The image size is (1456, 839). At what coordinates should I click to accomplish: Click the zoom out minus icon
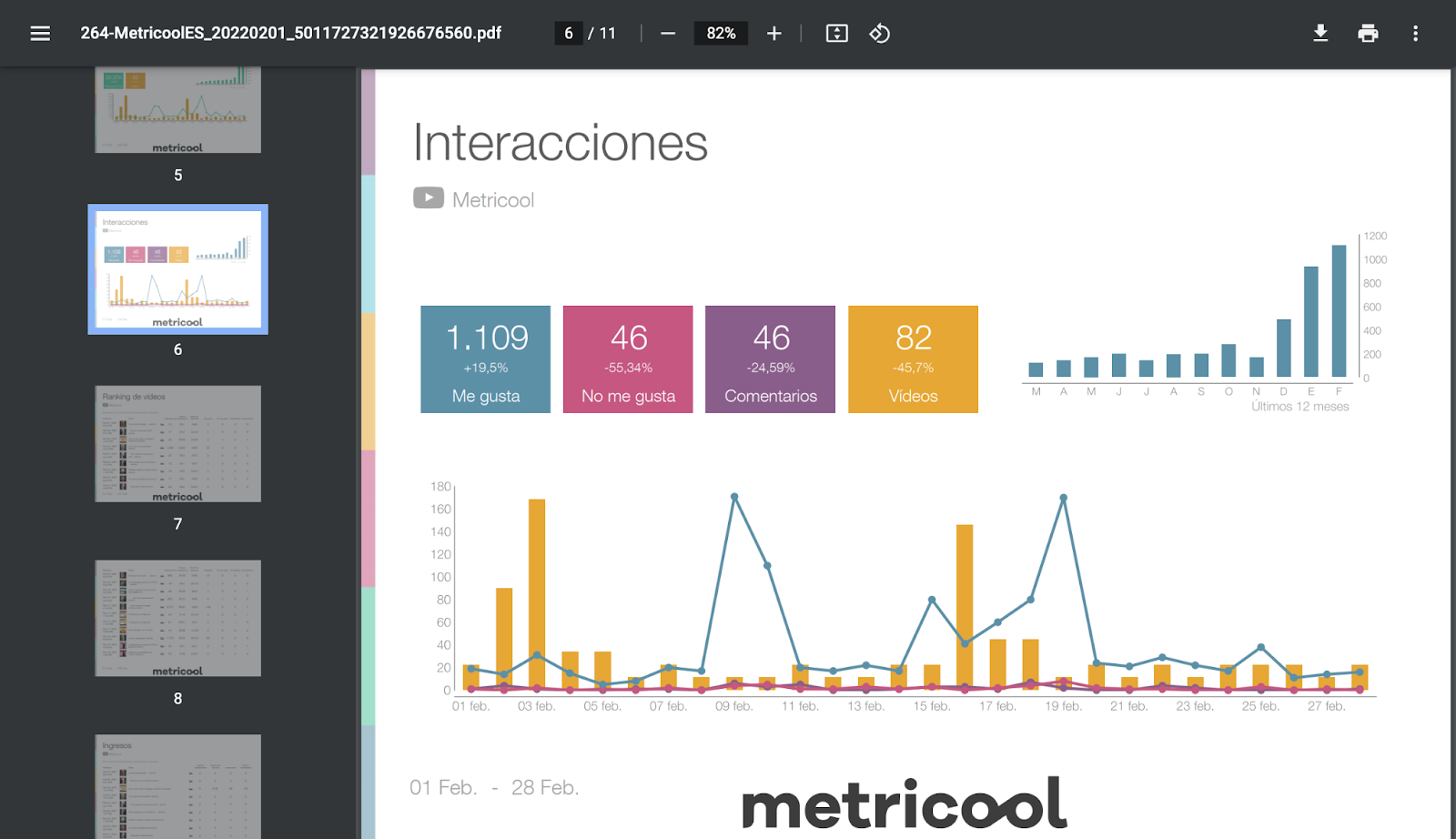668,34
